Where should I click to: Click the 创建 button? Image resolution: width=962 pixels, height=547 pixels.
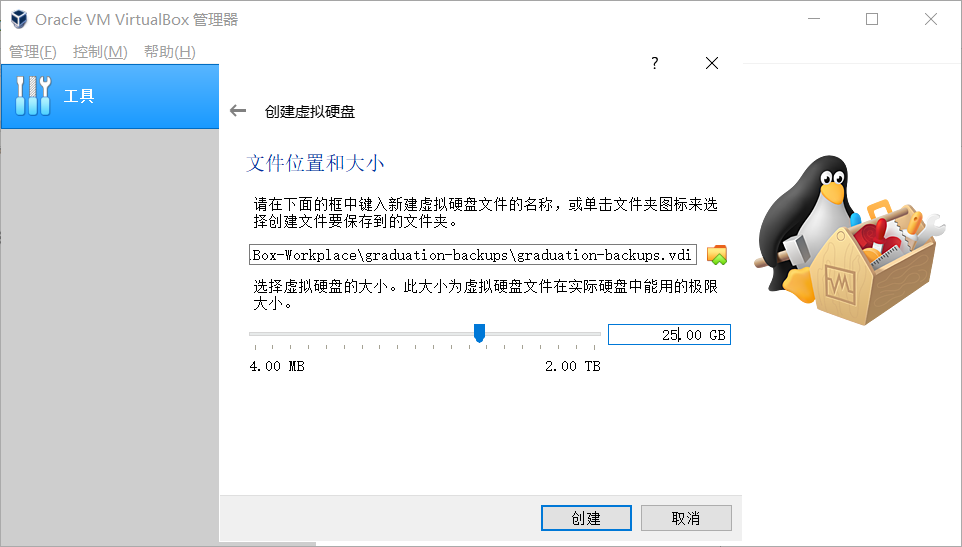pyautogui.click(x=586, y=518)
